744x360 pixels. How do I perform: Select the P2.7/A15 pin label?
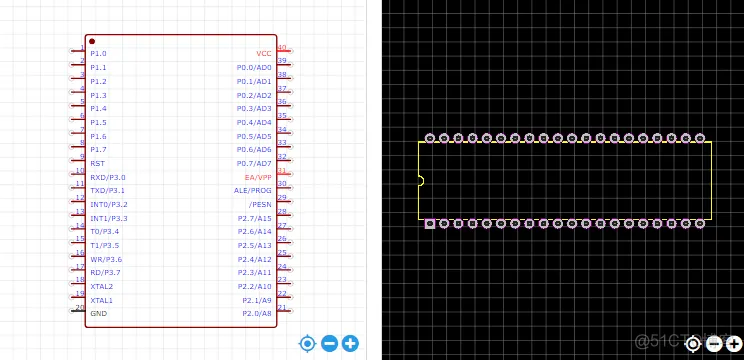[255, 219]
